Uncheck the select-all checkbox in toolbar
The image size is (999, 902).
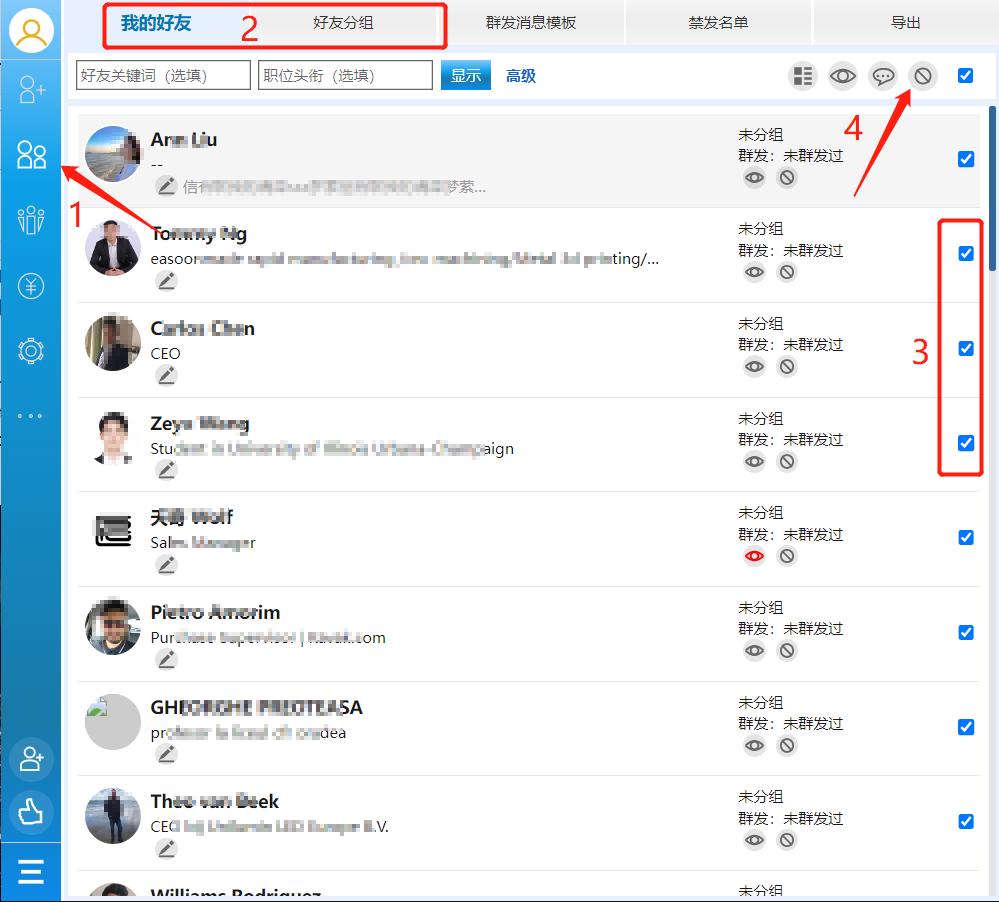click(965, 75)
